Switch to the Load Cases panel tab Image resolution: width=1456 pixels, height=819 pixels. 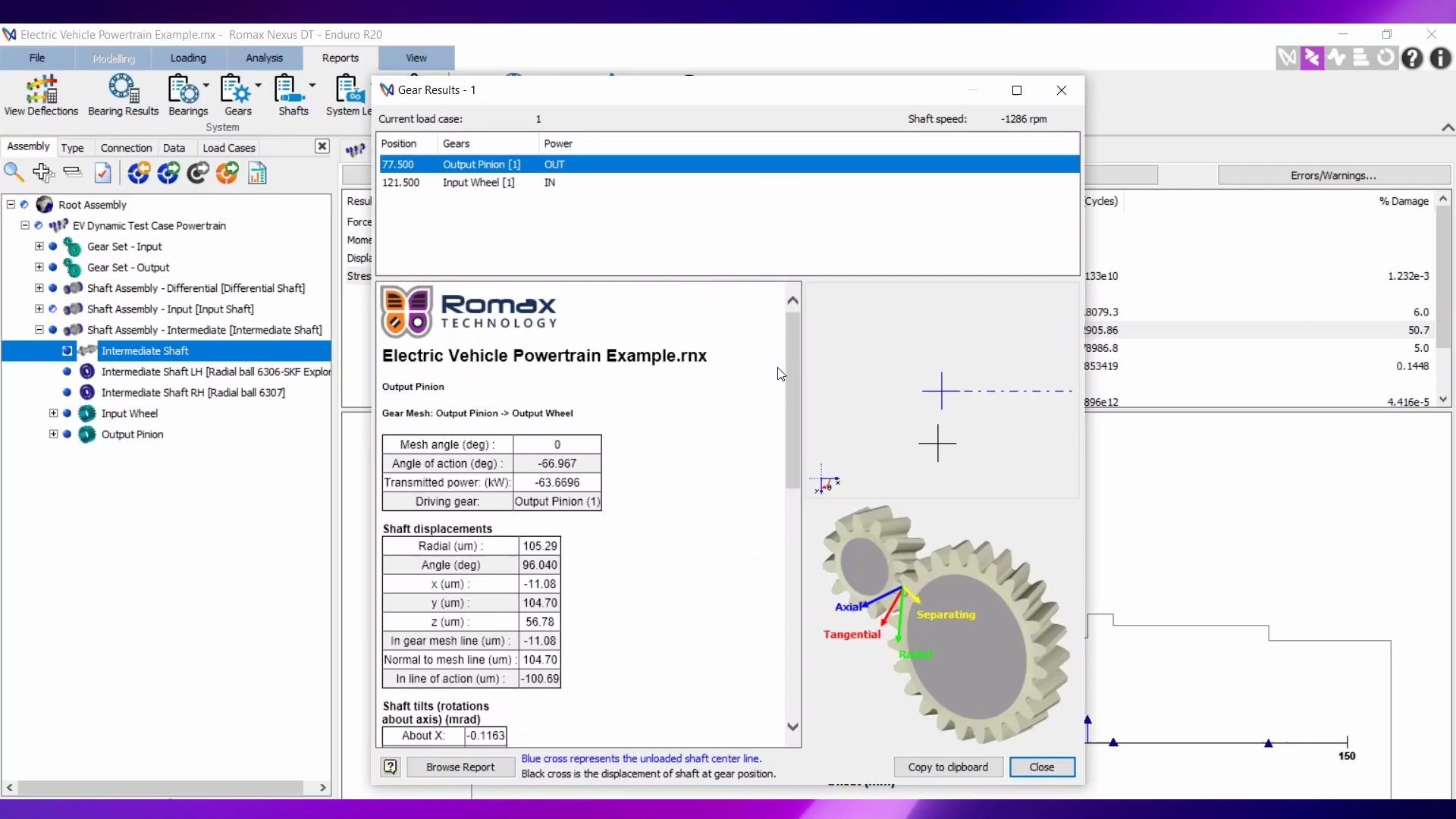click(228, 148)
